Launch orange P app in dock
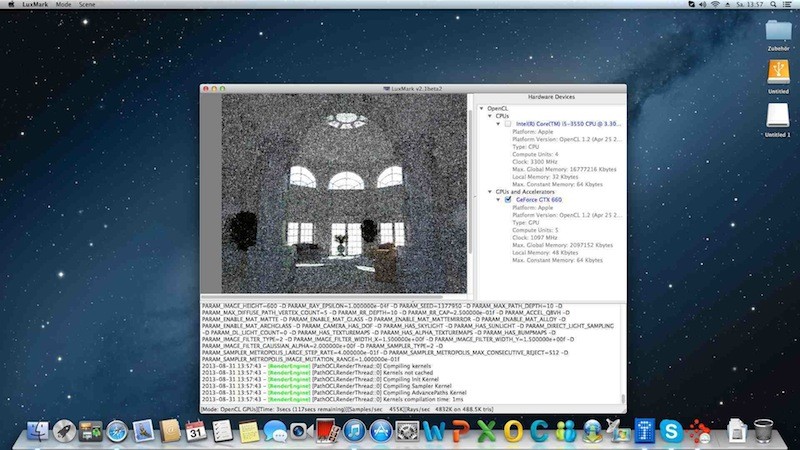 460,432
